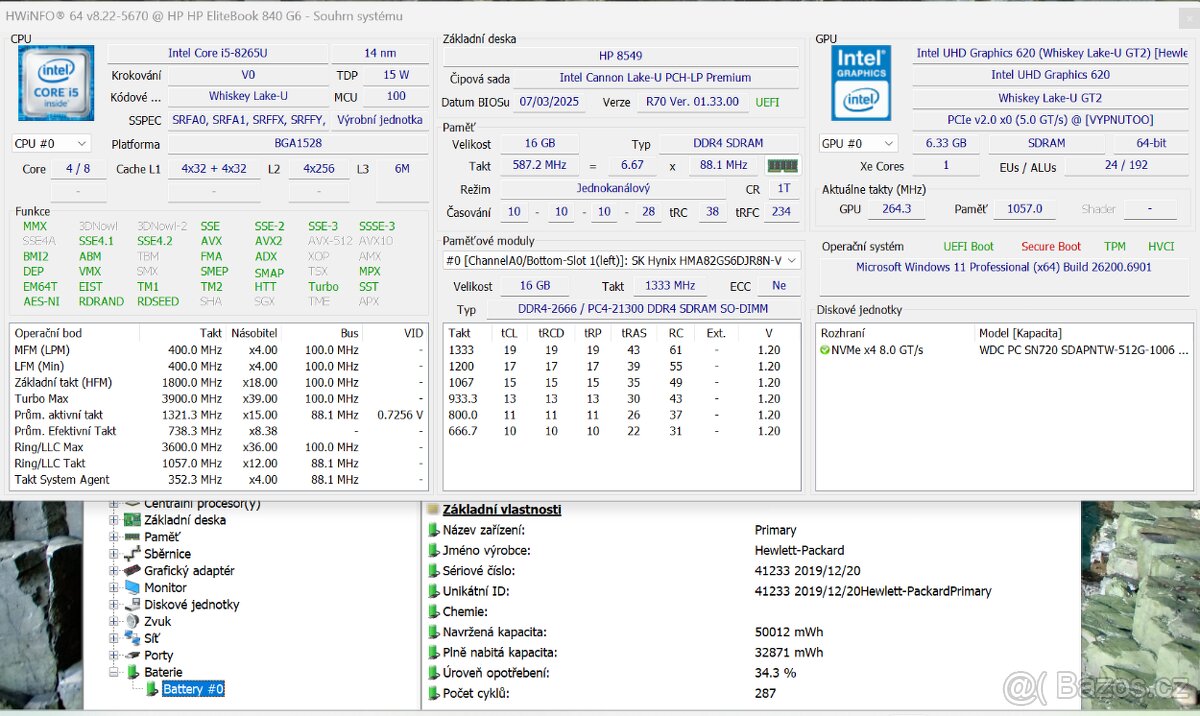This screenshot has height=716, width=1200.
Task: Click the Zvuk speaker icon
Action: click(x=130, y=621)
